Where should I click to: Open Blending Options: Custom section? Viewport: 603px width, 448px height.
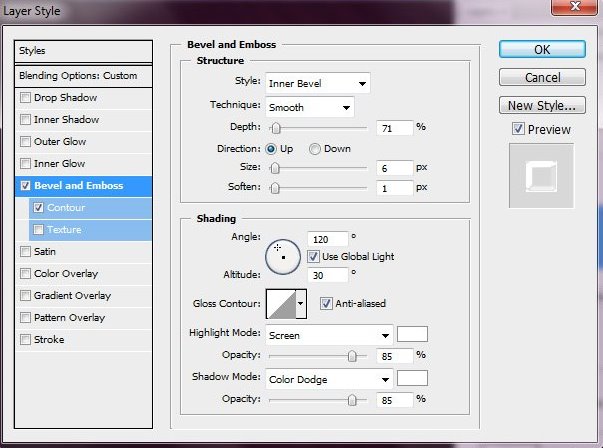click(x=78, y=76)
